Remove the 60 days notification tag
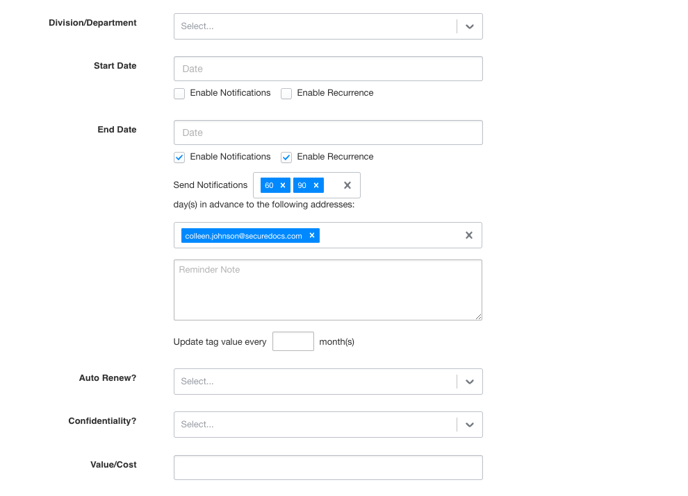Image resolution: width=688 pixels, height=496 pixels. point(283,185)
